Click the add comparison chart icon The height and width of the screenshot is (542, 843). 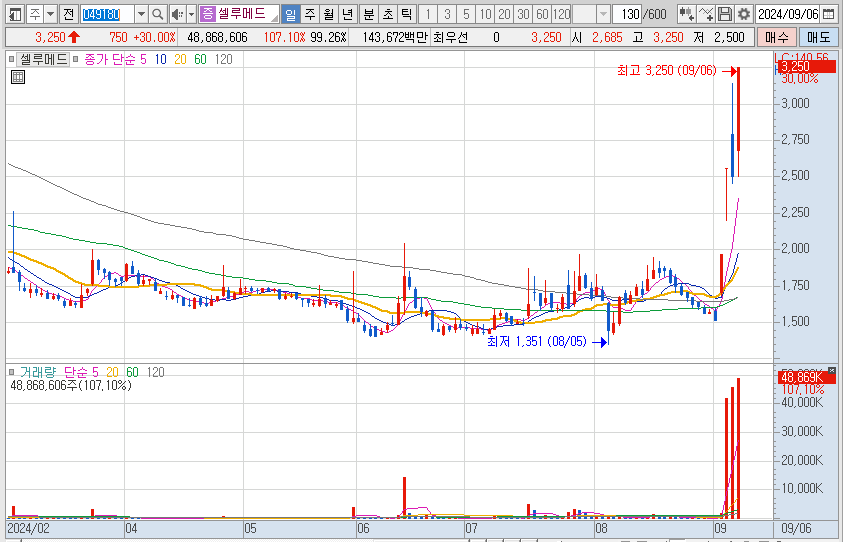[686, 14]
